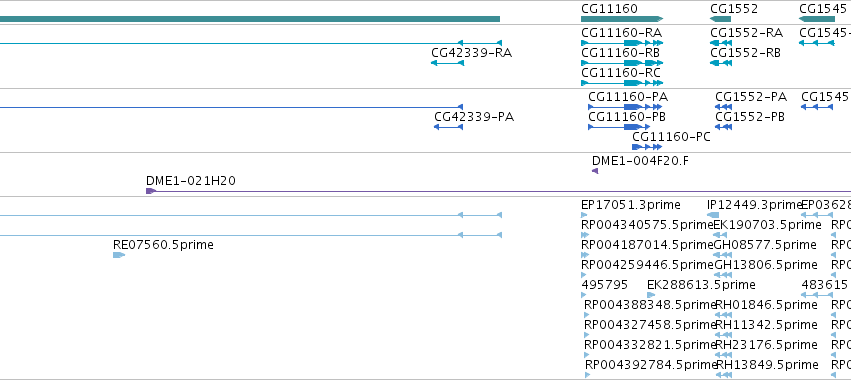Click the CG1552 gene arrow glyph

(720, 19)
